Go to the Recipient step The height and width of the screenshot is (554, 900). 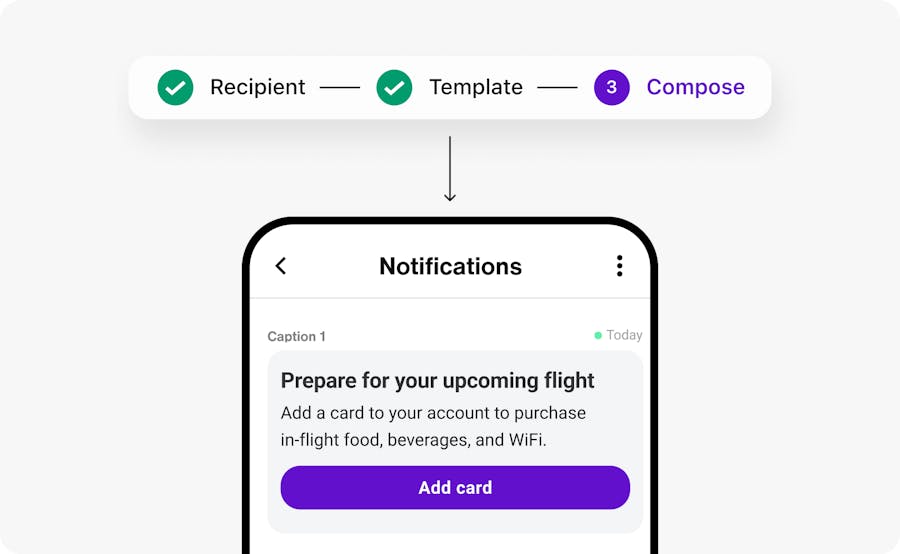coord(257,87)
